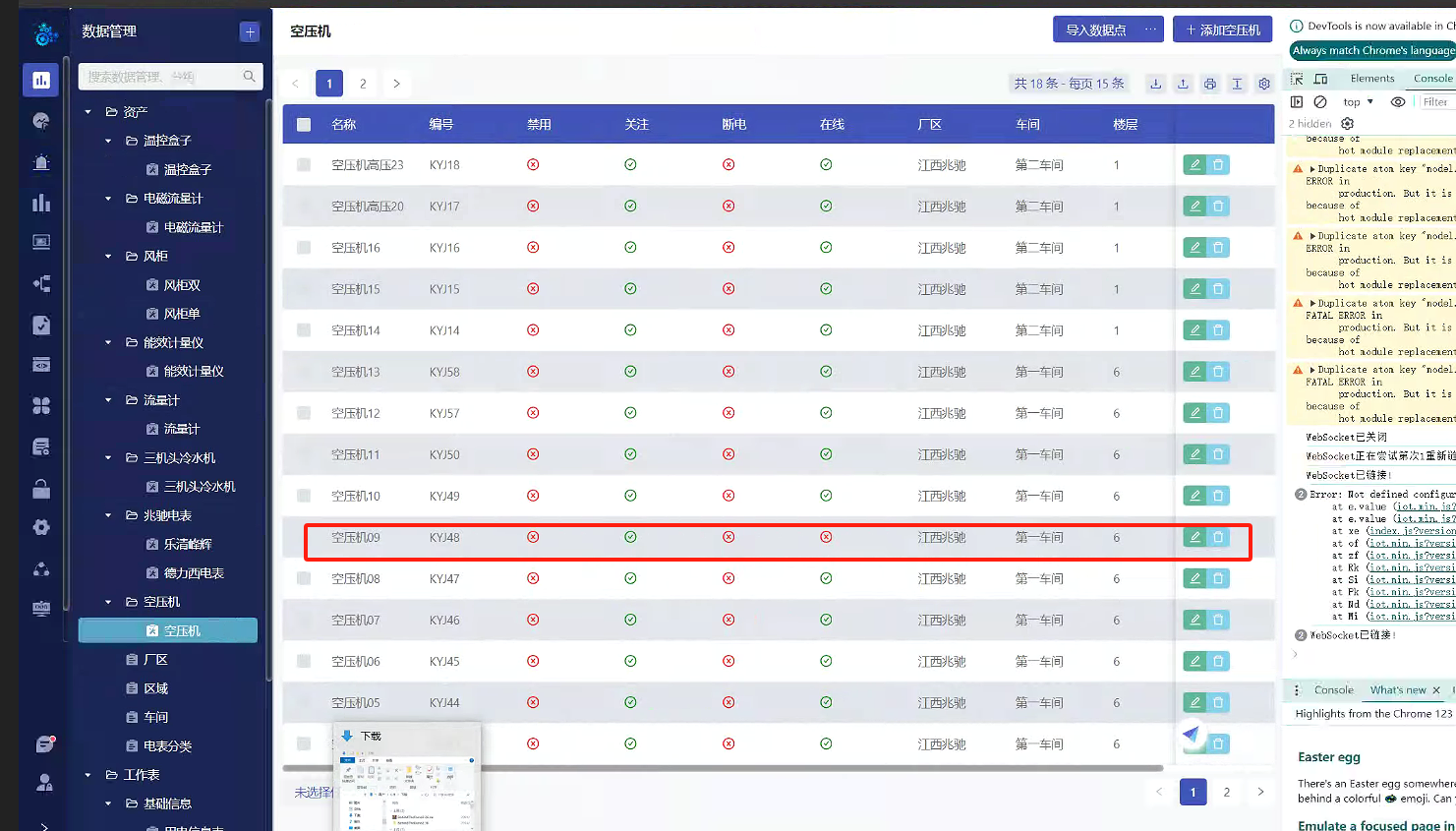Image resolution: width=1456 pixels, height=831 pixels.
Task: Click the DevTools console Filter input
Action: tap(1435, 102)
